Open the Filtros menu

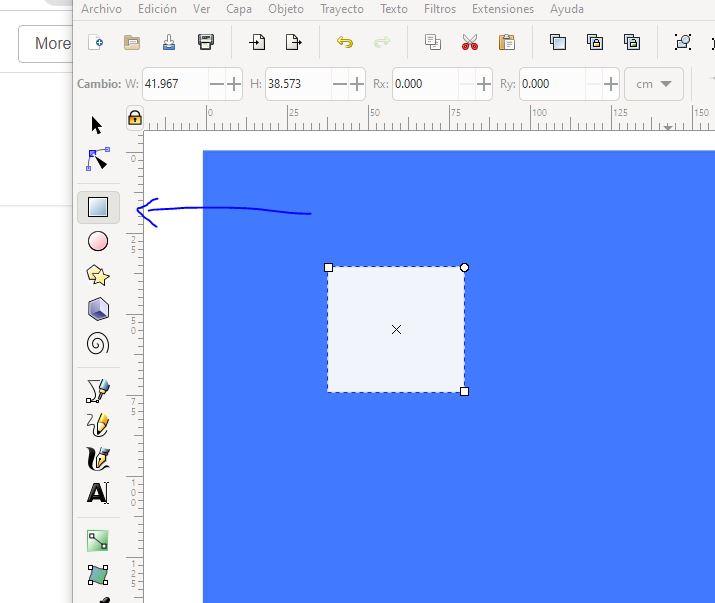click(x=440, y=9)
